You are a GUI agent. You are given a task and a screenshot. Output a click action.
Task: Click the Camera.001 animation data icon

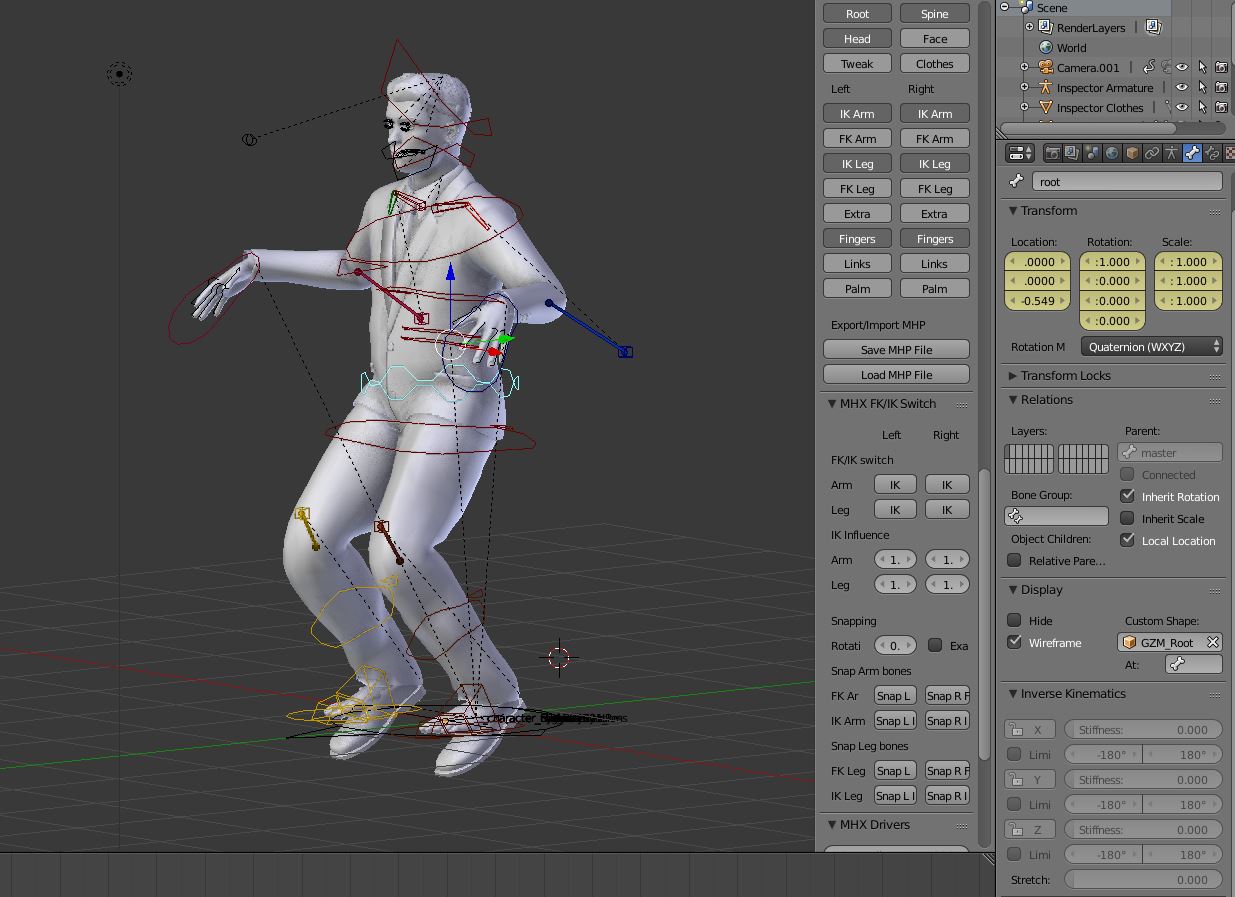(1150, 67)
